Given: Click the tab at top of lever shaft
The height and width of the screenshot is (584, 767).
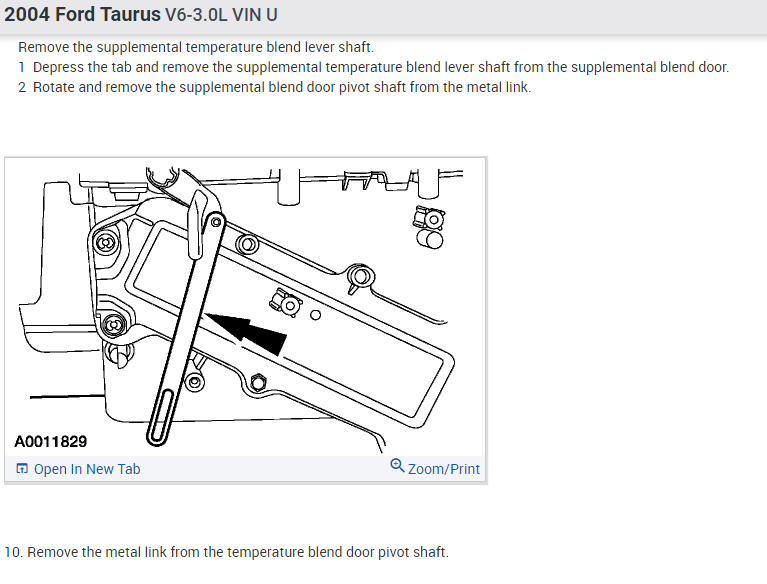Looking at the screenshot, I should pos(197,224).
